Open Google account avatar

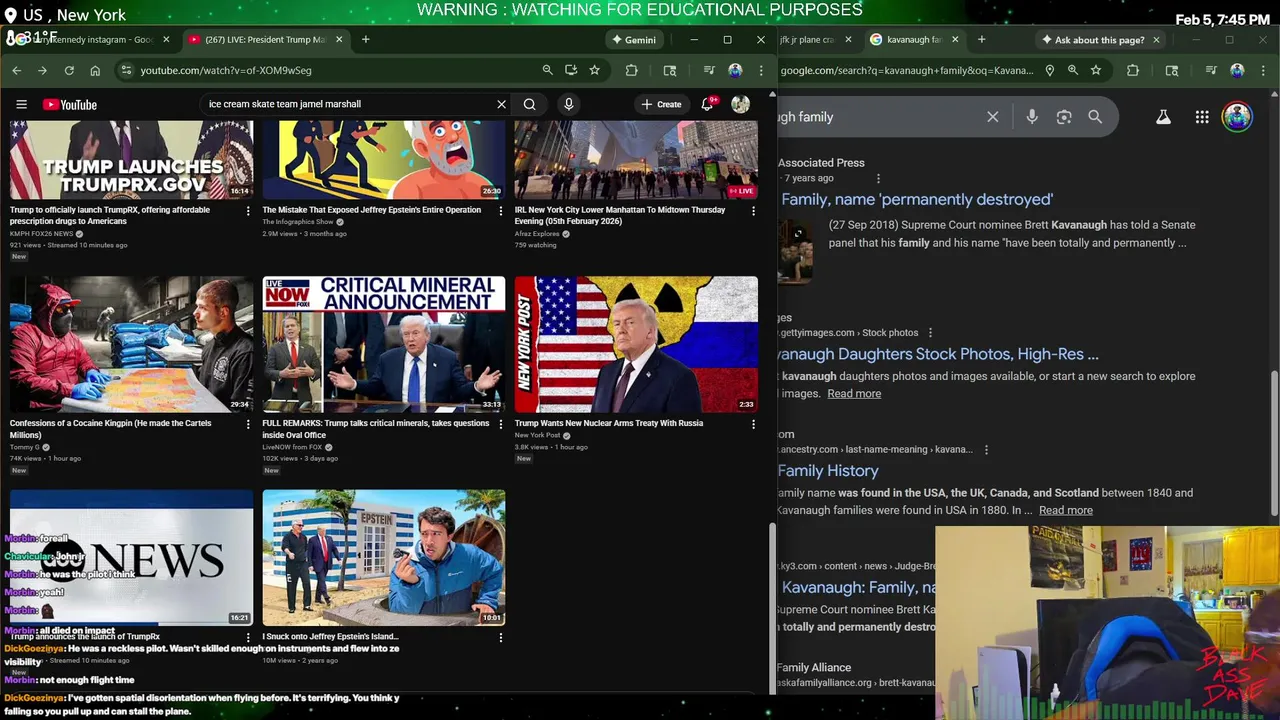coord(1237,116)
